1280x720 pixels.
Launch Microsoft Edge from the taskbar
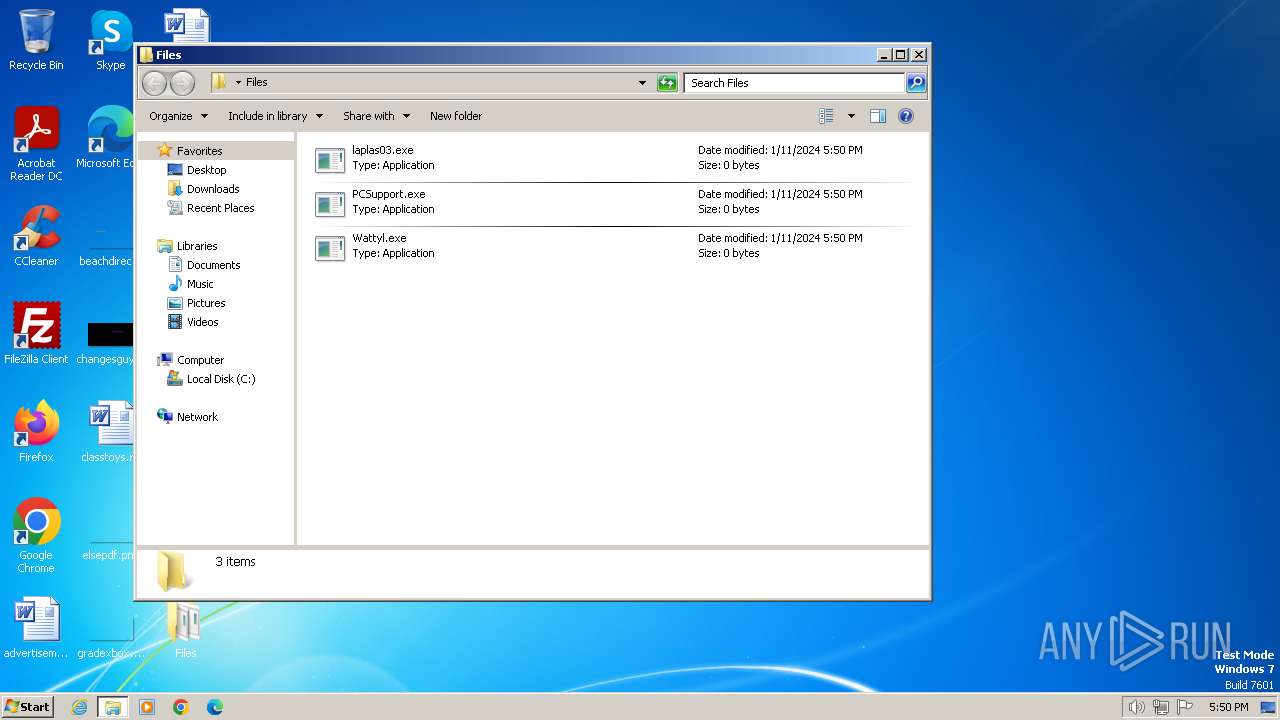[215, 707]
